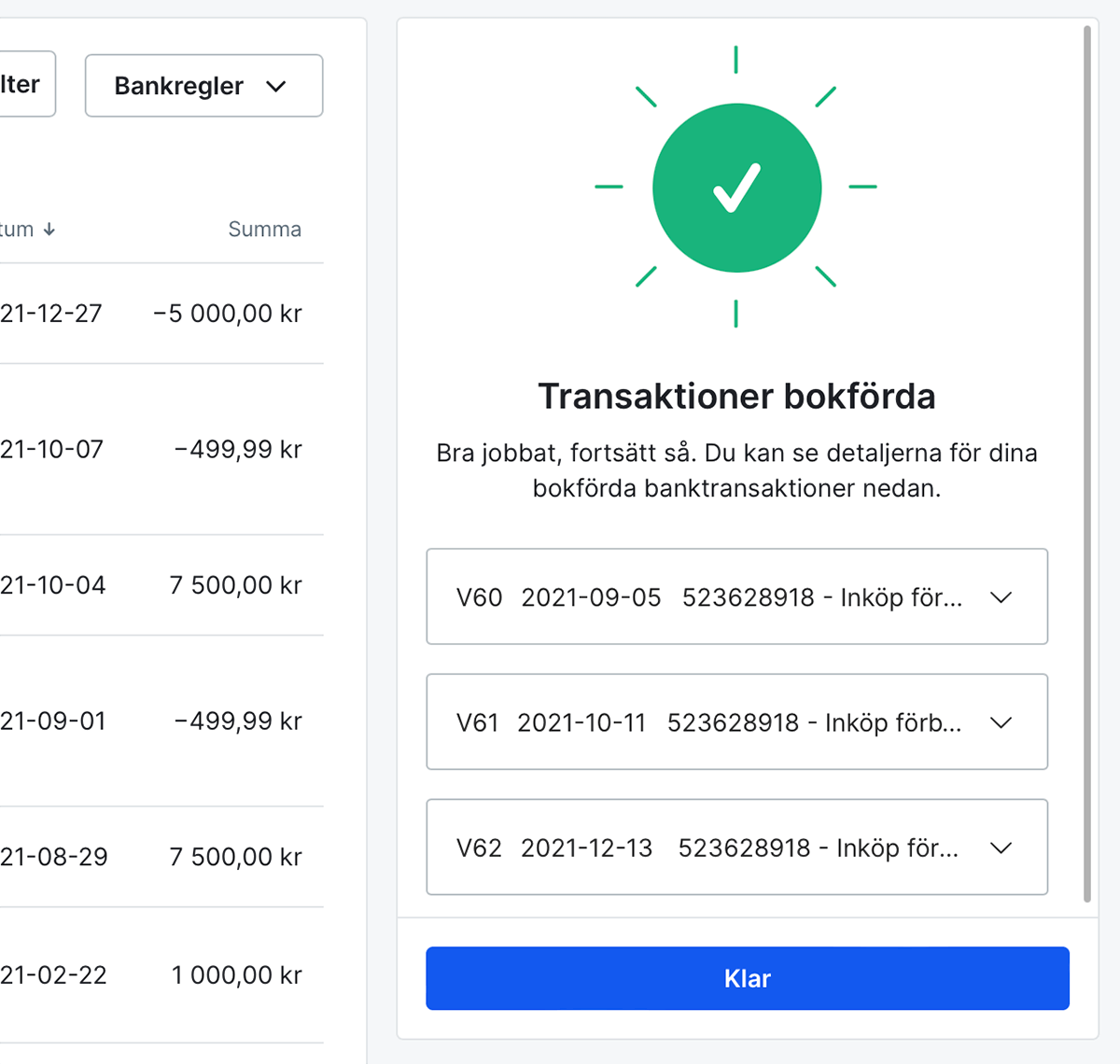Select the 2021-09-01 transaction of −499,99 kr
1120x1064 pixels.
click(x=159, y=721)
